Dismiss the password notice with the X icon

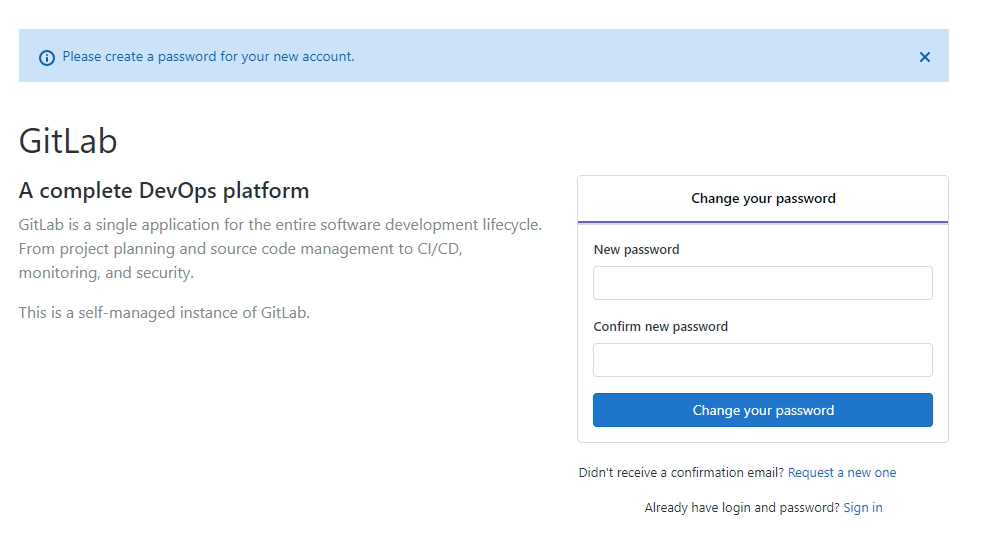point(924,57)
